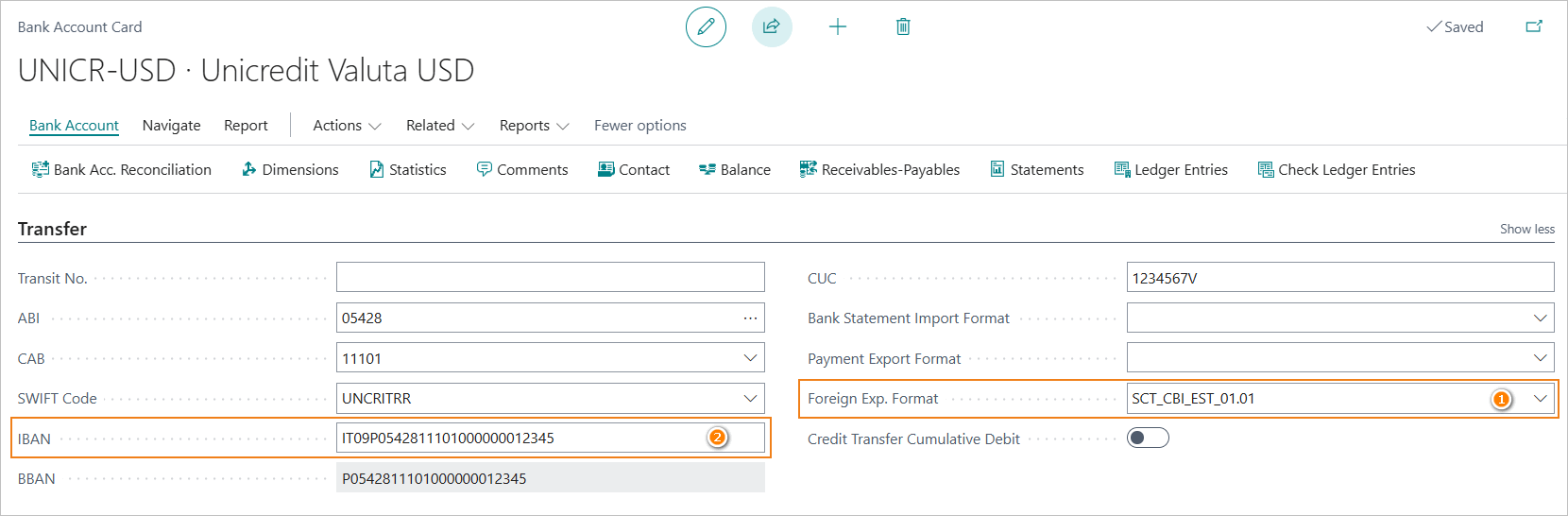Toggle Credit Transfer Cumulative Debit switch
The height and width of the screenshot is (516, 1568).
tap(1148, 438)
